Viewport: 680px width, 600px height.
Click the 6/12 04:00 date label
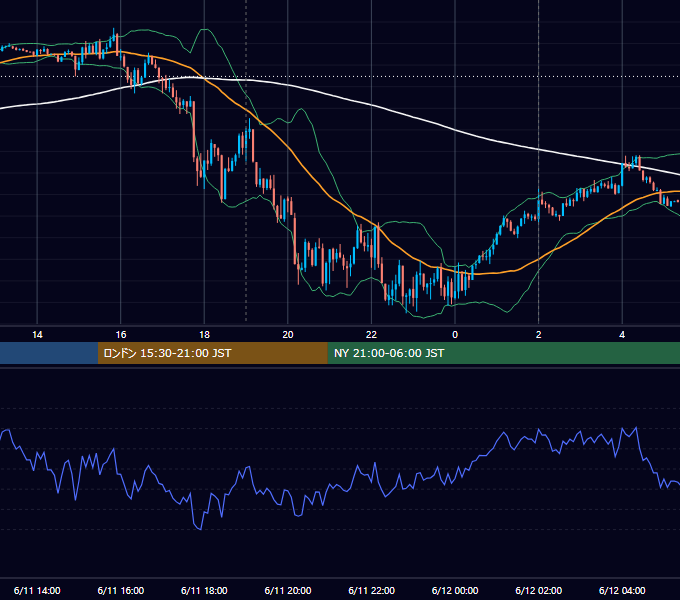click(x=622, y=590)
